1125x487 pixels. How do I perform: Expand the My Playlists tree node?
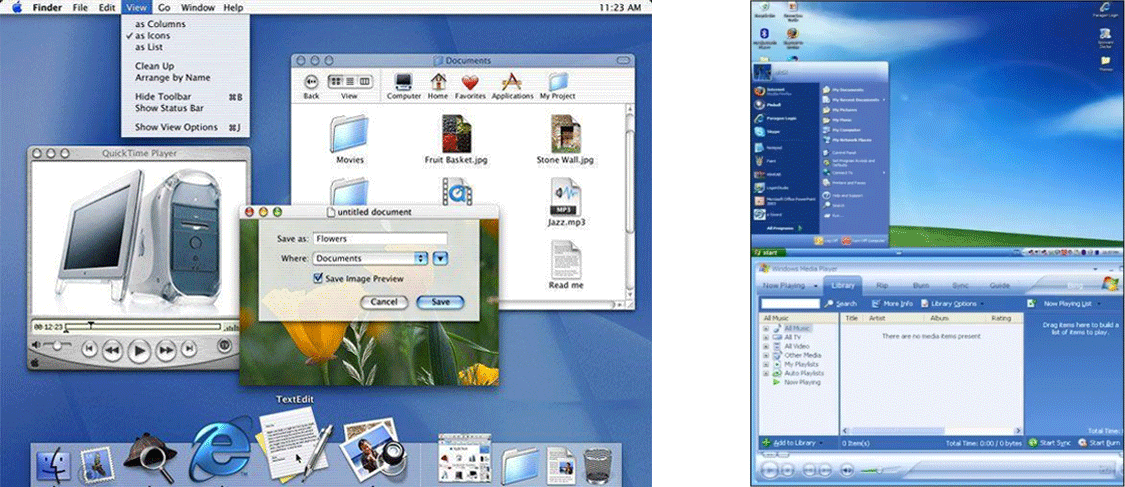pyautogui.click(x=766, y=364)
